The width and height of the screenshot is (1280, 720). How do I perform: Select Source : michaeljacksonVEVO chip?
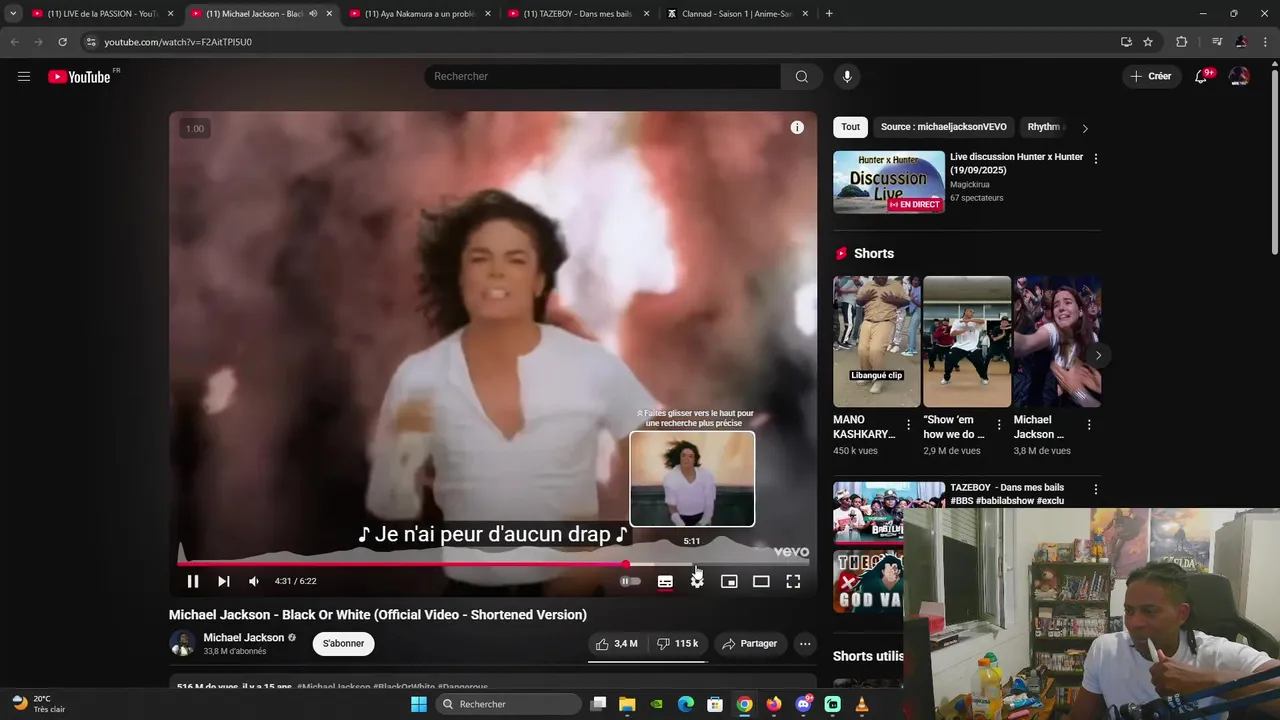[x=944, y=127]
